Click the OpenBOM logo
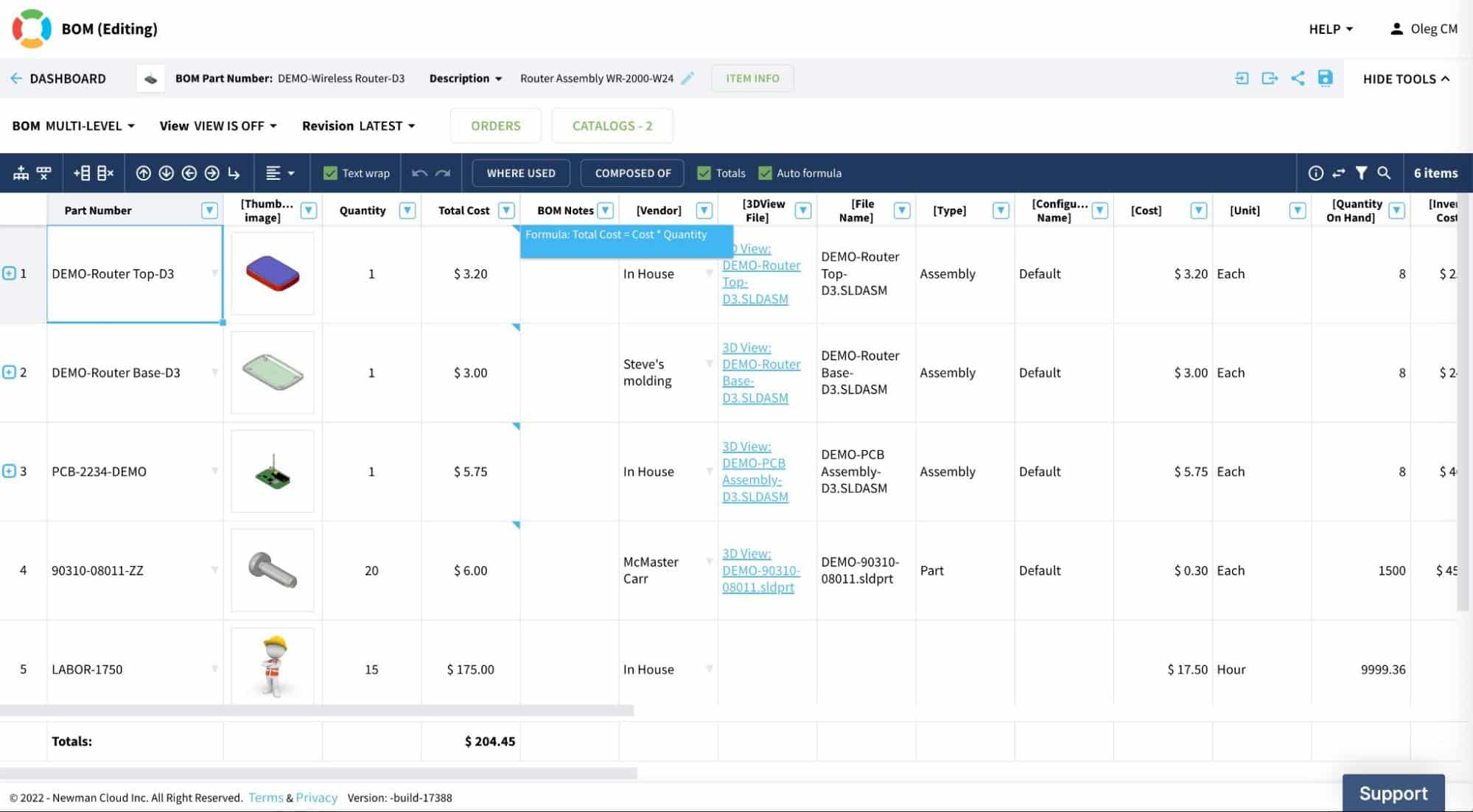The width and height of the screenshot is (1473, 812). pyautogui.click(x=32, y=29)
